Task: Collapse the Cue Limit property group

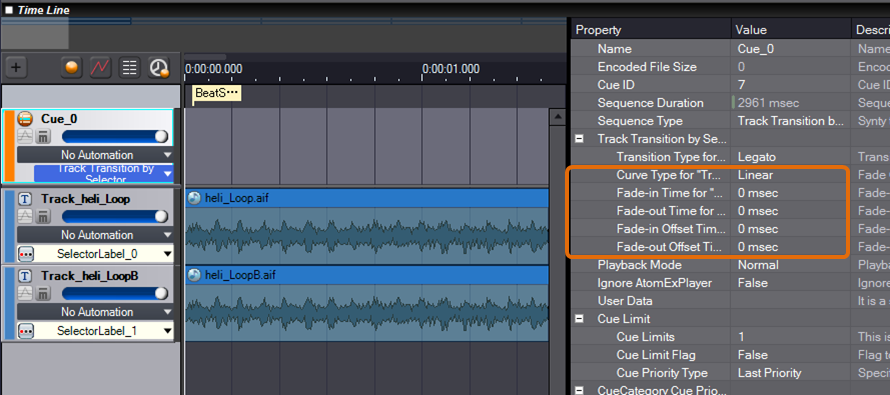Action: point(580,318)
